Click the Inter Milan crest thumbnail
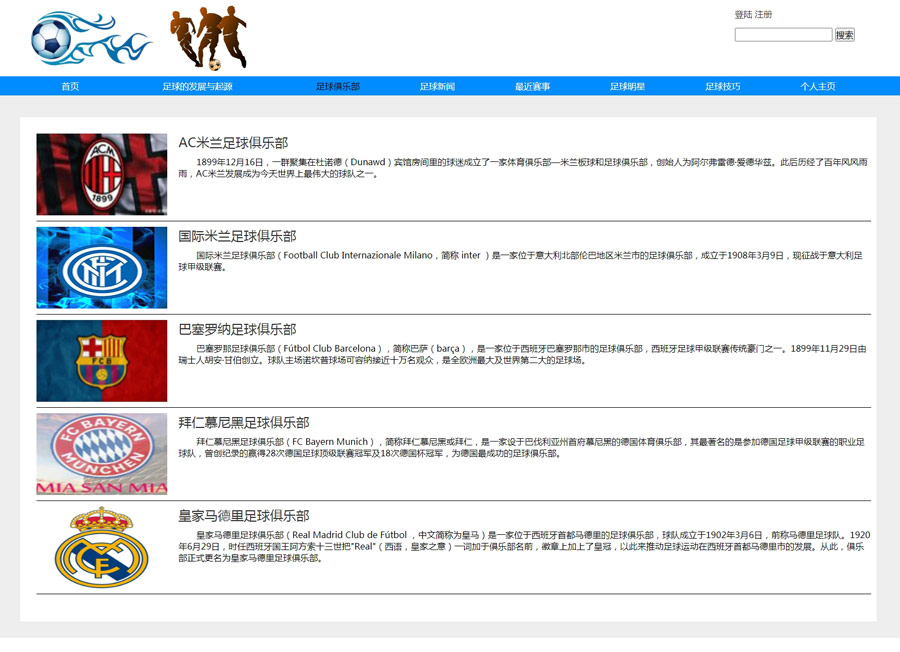Screen dimensions: 900x652 pyautogui.click(x=102, y=267)
